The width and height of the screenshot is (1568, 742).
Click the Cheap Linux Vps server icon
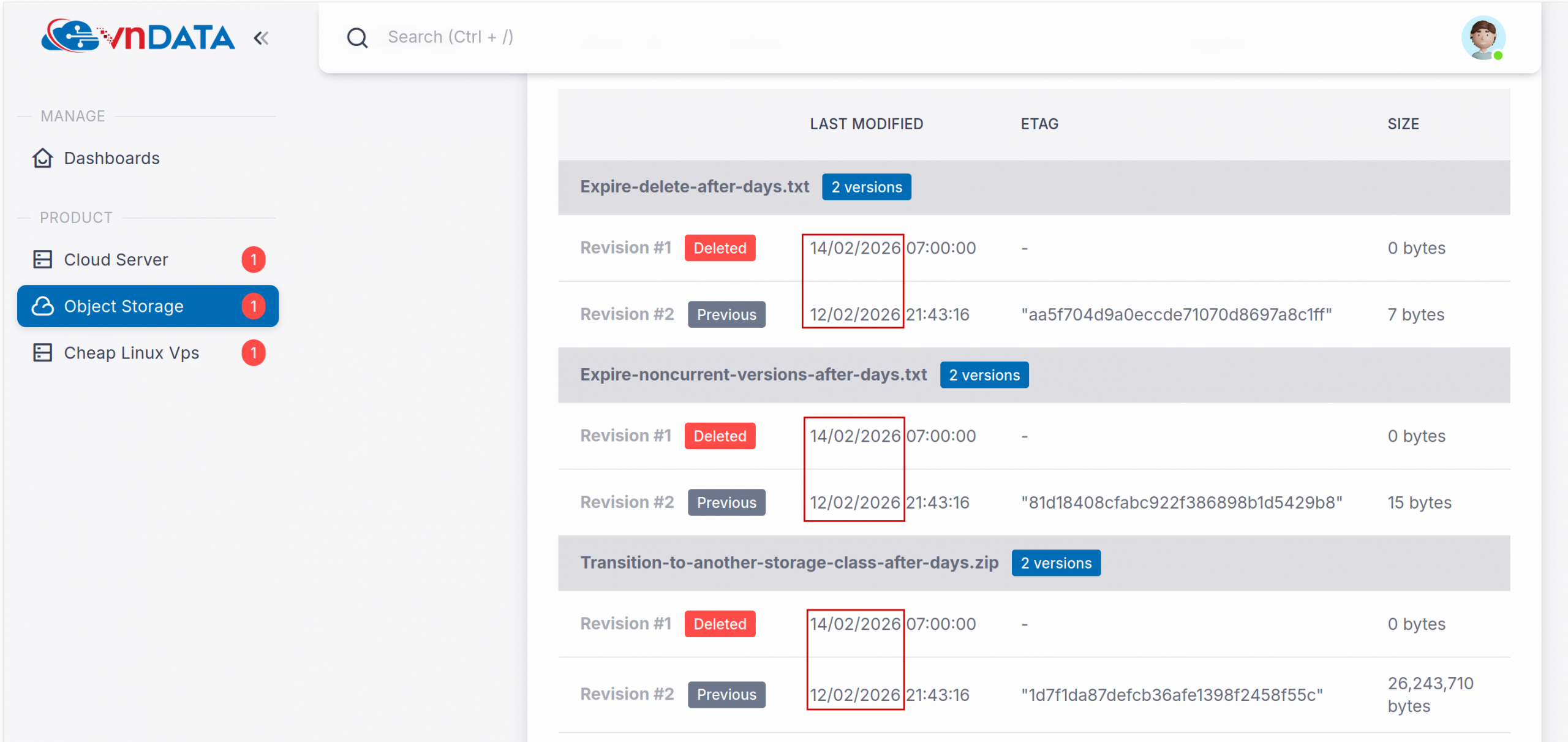(42, 353)
